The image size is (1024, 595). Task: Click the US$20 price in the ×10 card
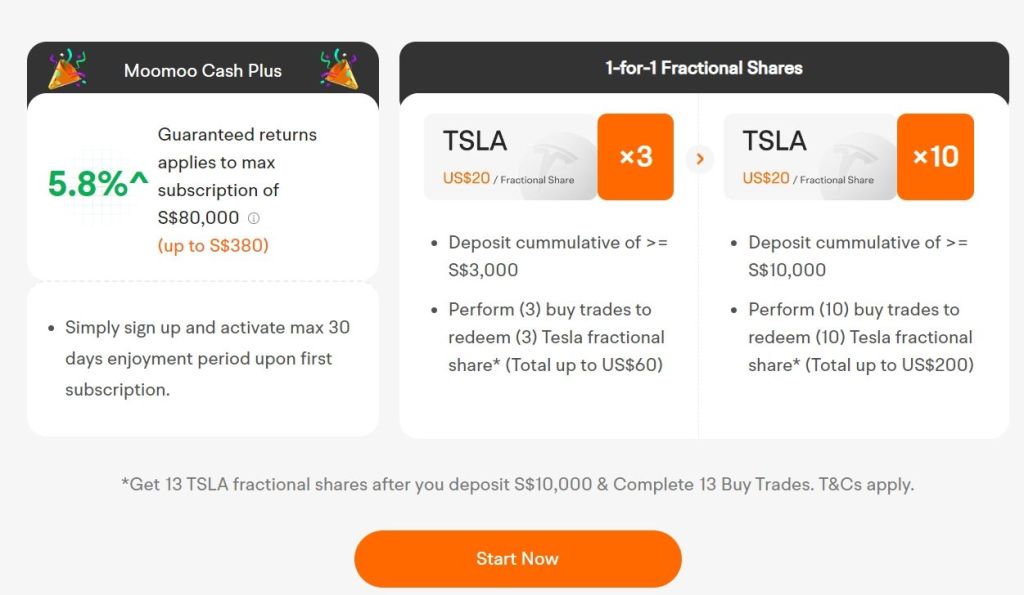[766, 178]
